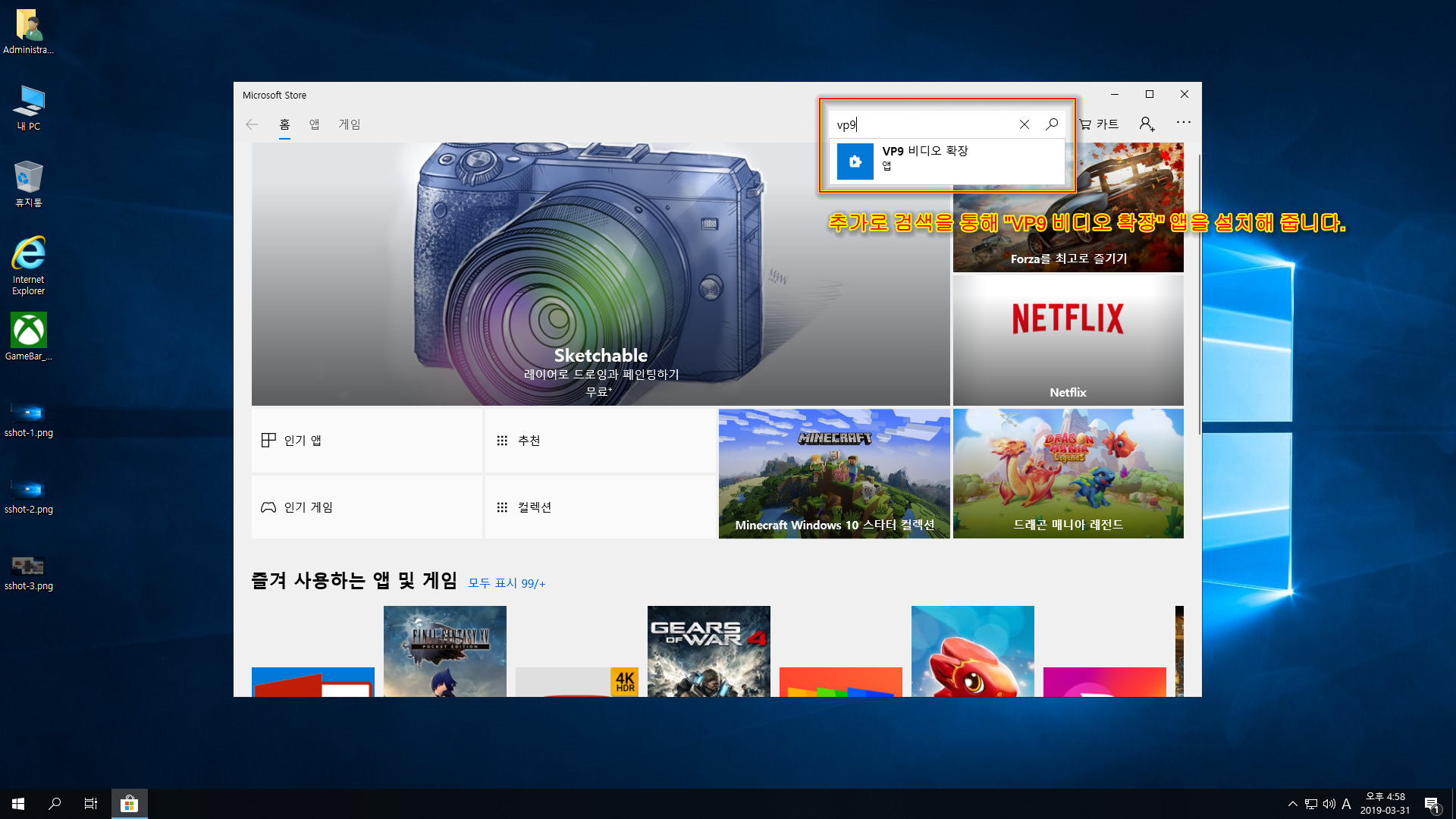
Task: Click 모두 표시 99/+ link
Action: click(507, 583)
